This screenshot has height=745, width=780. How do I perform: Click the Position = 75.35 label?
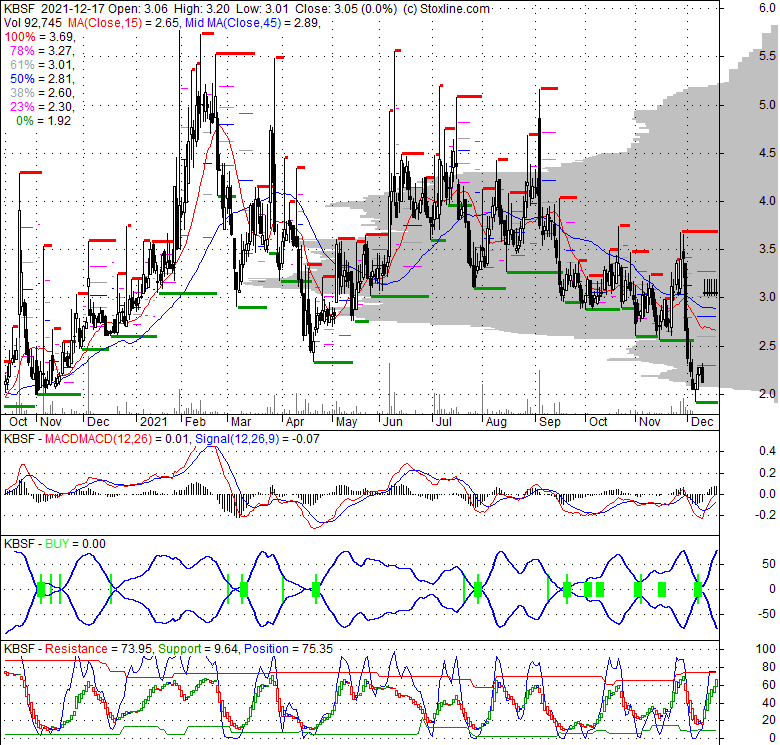[x=288, y=649]
